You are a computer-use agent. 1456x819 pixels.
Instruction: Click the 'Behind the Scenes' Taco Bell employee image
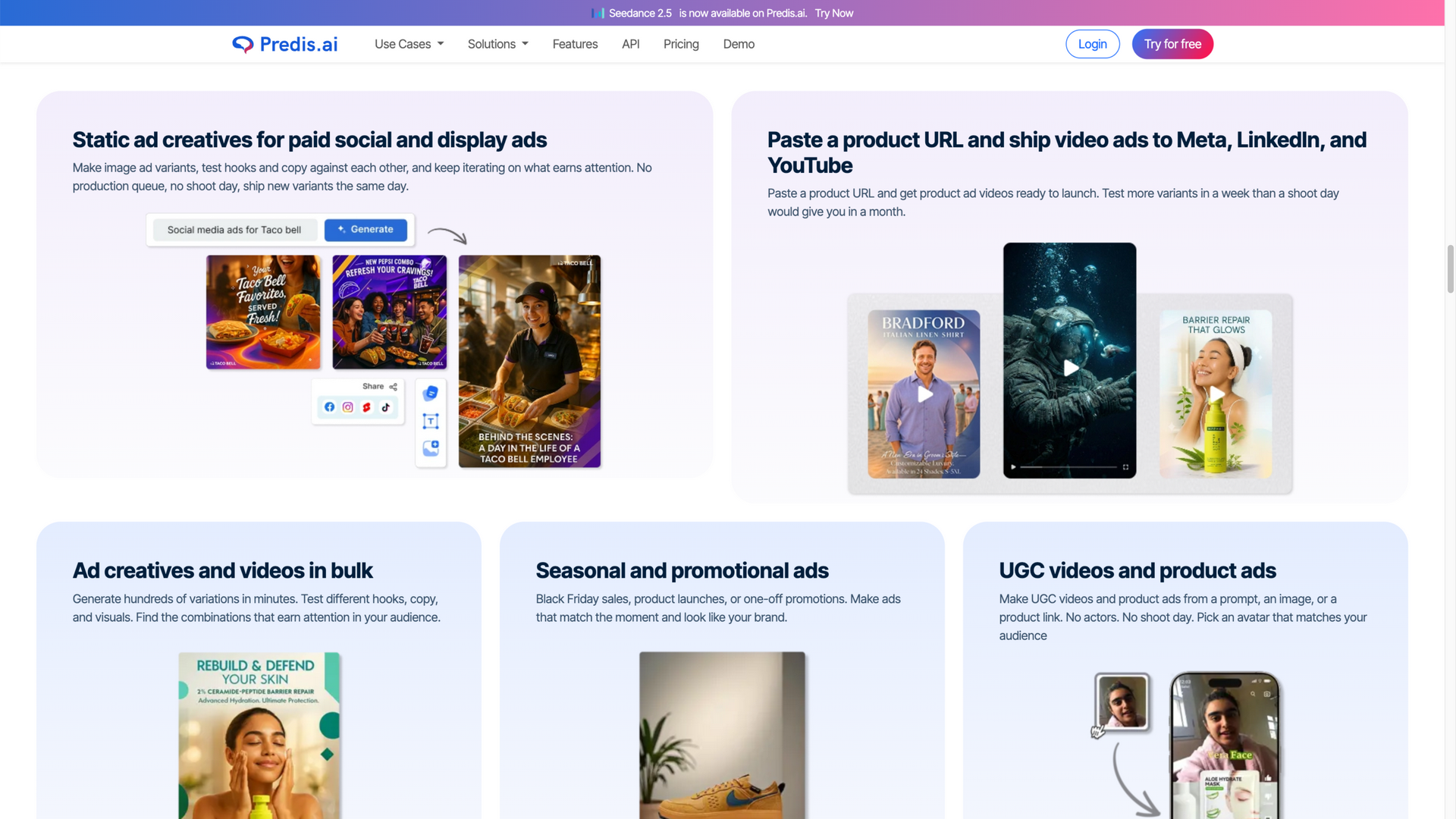click(x=529, y=361)
